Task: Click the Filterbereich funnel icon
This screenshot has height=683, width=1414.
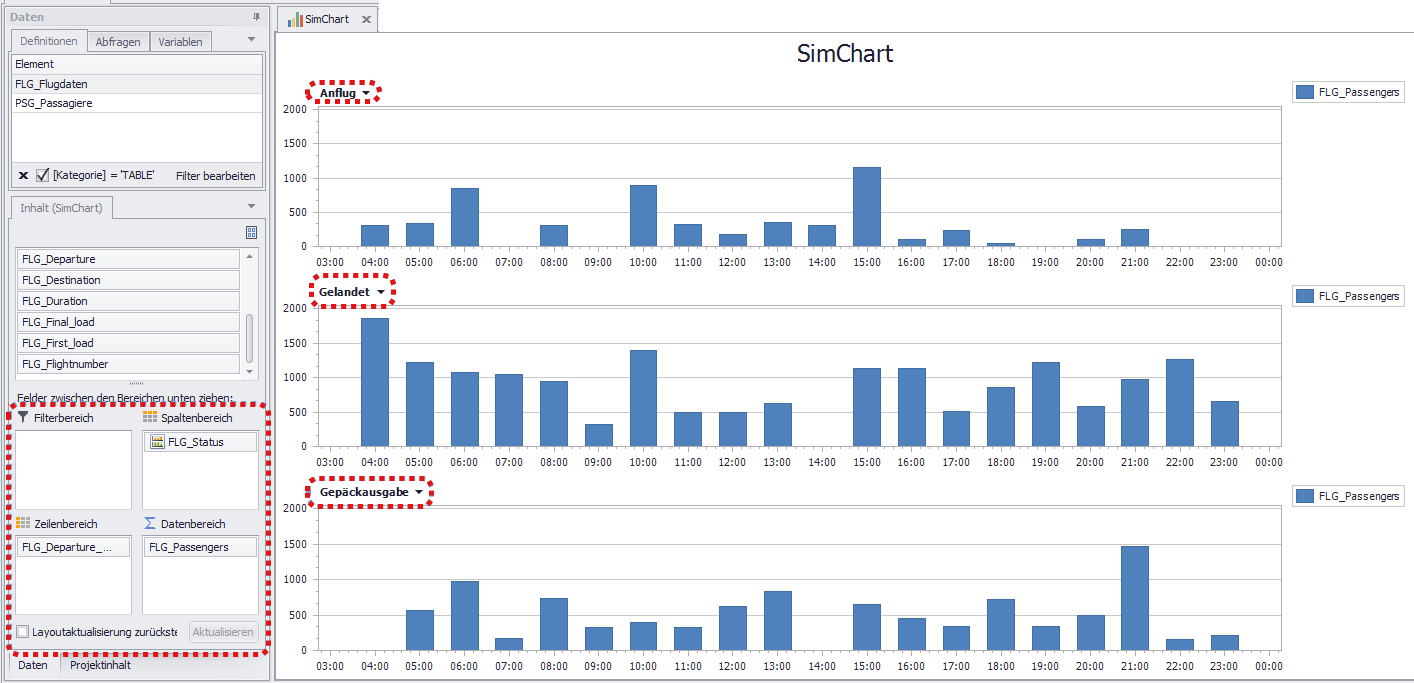Action: [x=23, y=417]
